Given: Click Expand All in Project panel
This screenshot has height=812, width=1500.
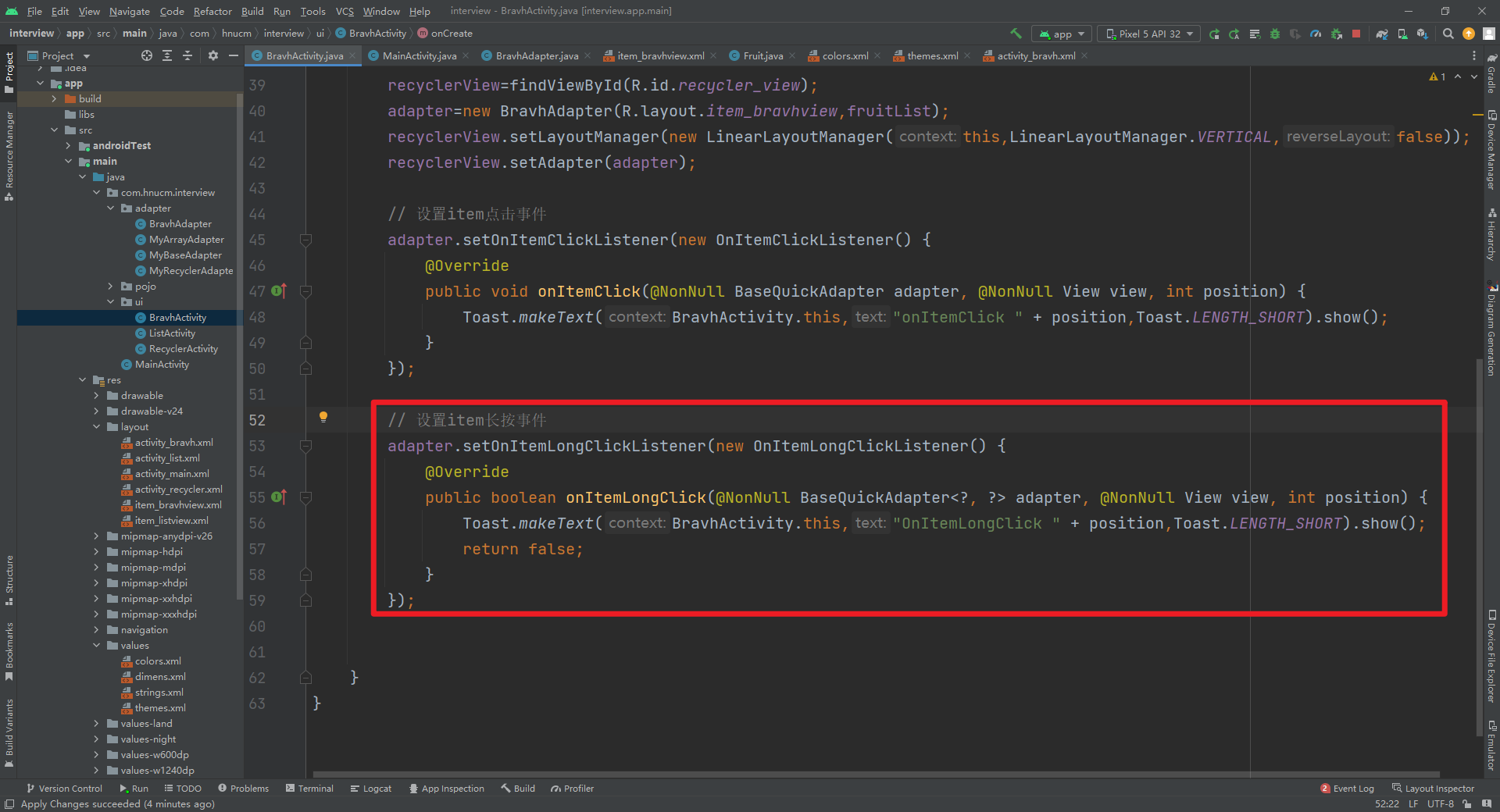Looking at the screenshot, I should tap(167, 55).
